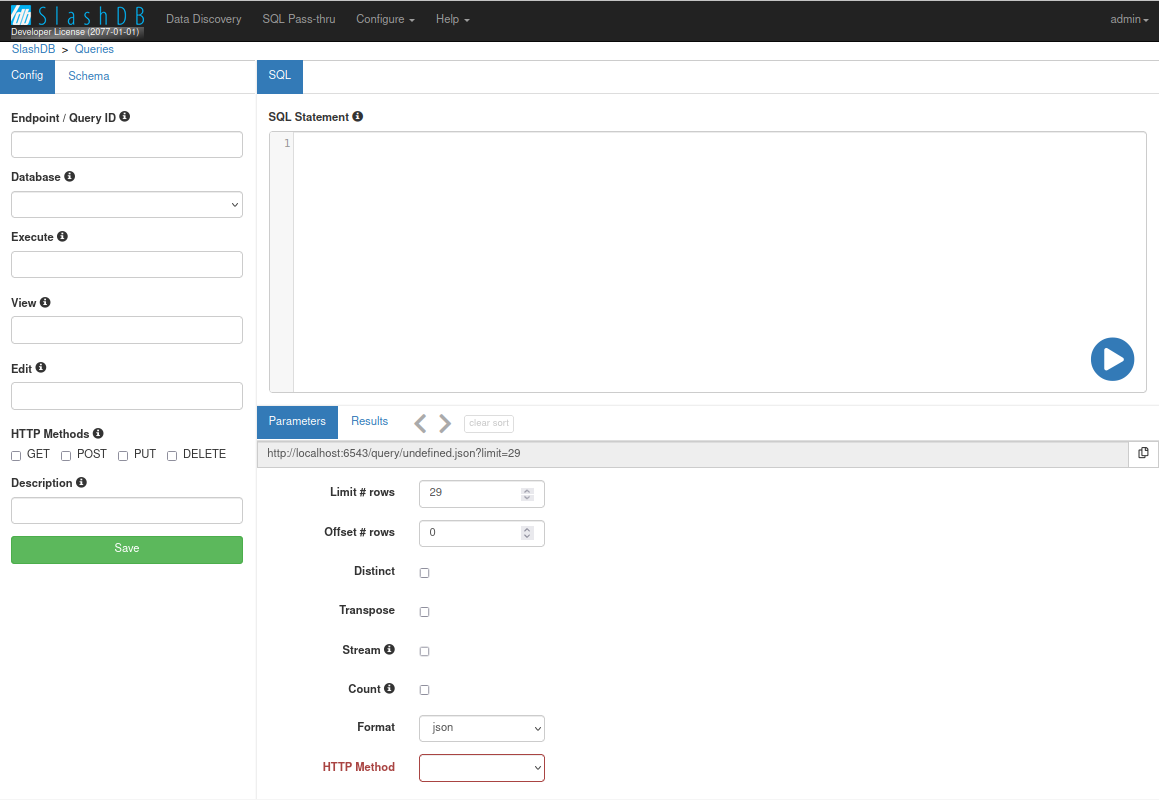Focus the Description input field
The width and height of the screenshot is (1159, 800).
pos(126,510)
